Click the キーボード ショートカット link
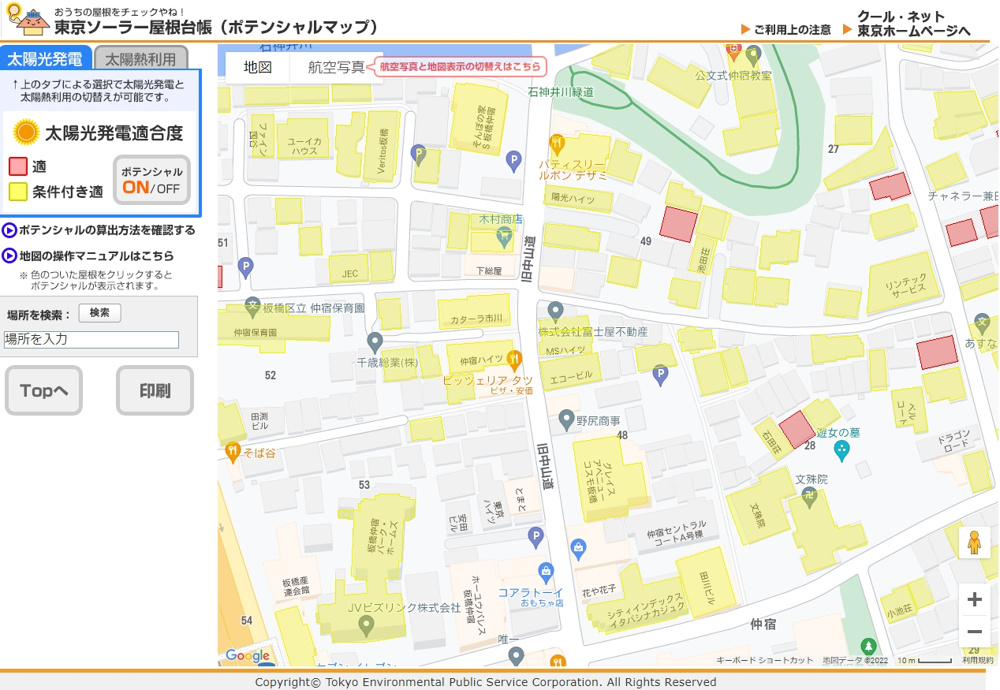The height and width of the screenshot is (690, 1000). tap(765, 661)
